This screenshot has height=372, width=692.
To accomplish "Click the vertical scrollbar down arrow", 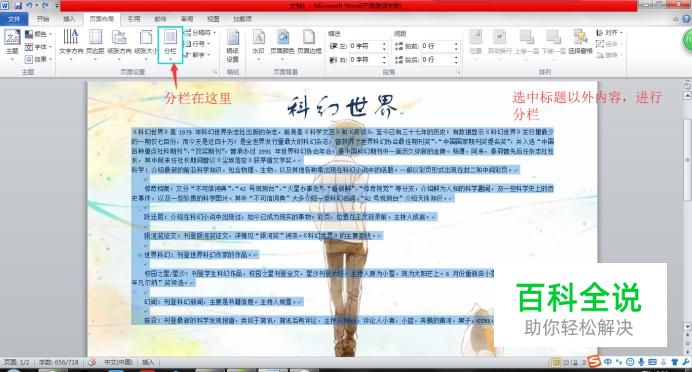I will (687, 327).
